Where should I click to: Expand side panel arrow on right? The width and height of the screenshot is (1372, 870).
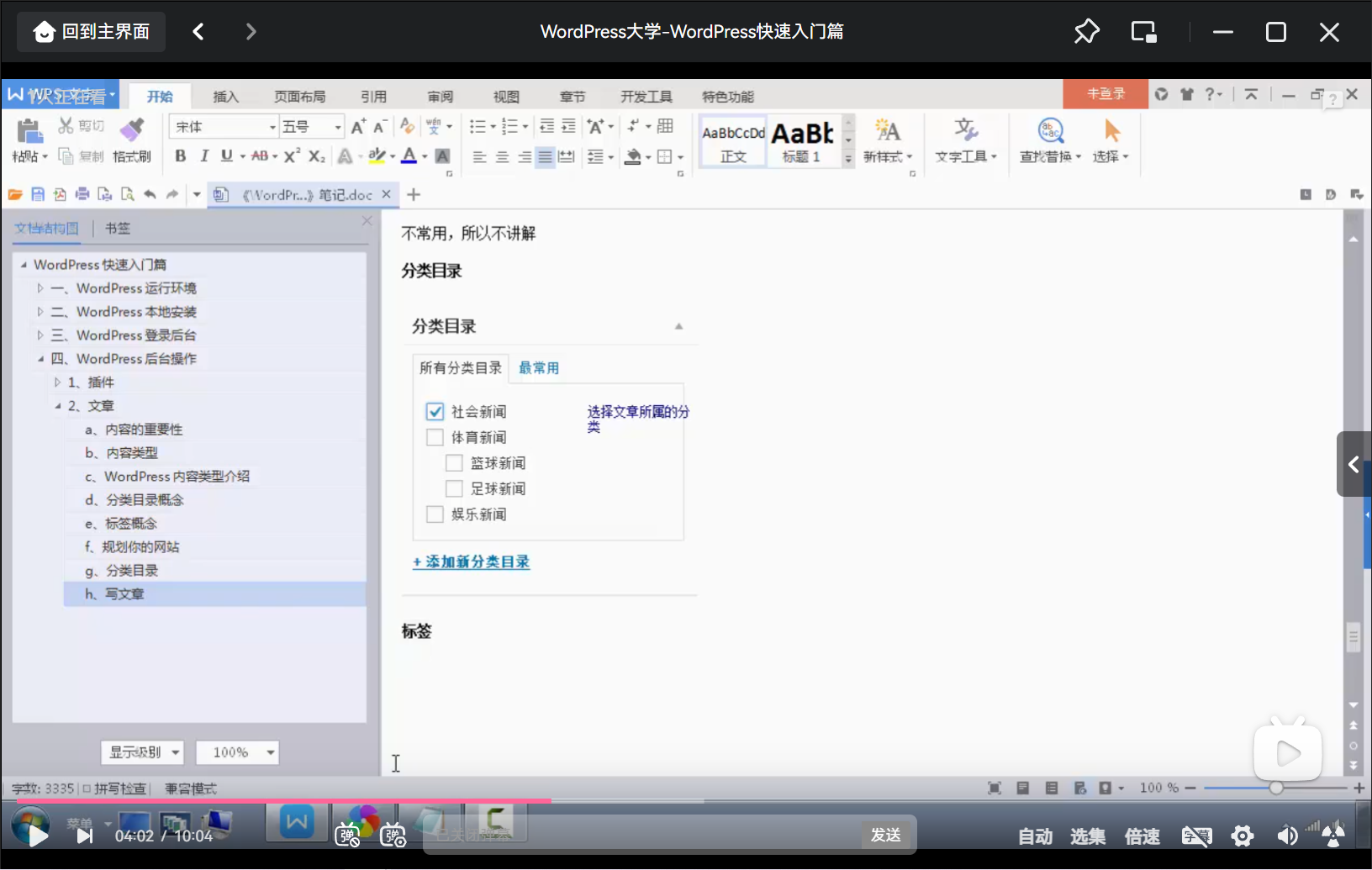pos(1354,464)
